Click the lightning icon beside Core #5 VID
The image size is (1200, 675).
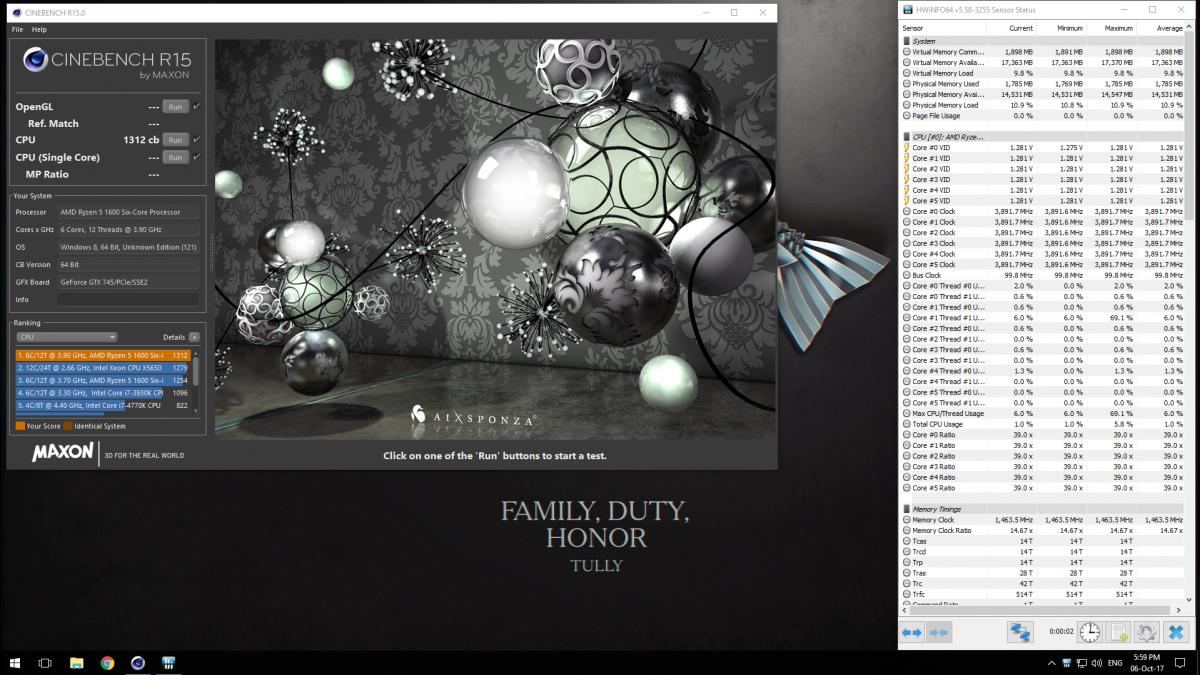click(x=906, y=200)
